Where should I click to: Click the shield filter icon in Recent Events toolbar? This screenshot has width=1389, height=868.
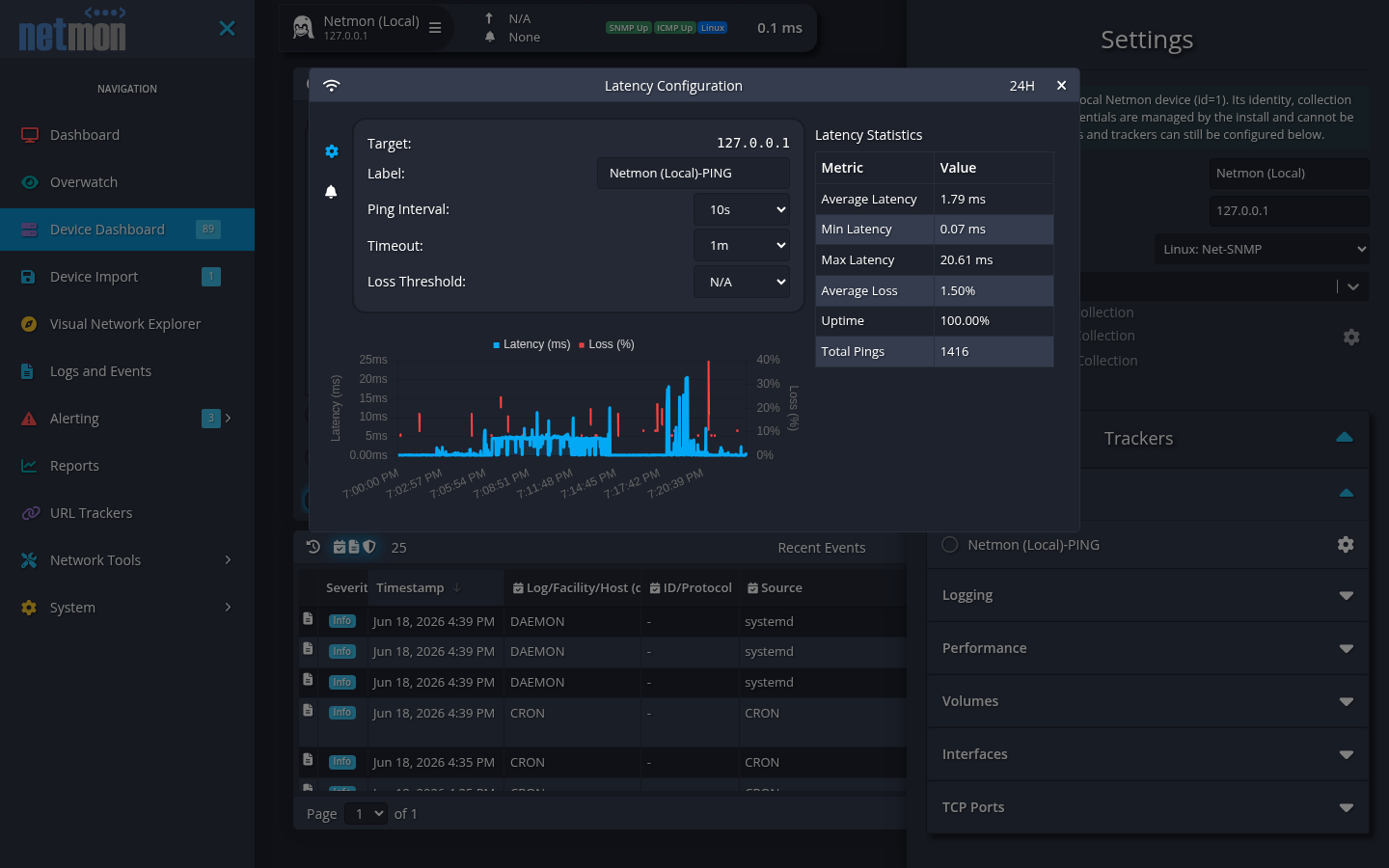pos(368,547)
